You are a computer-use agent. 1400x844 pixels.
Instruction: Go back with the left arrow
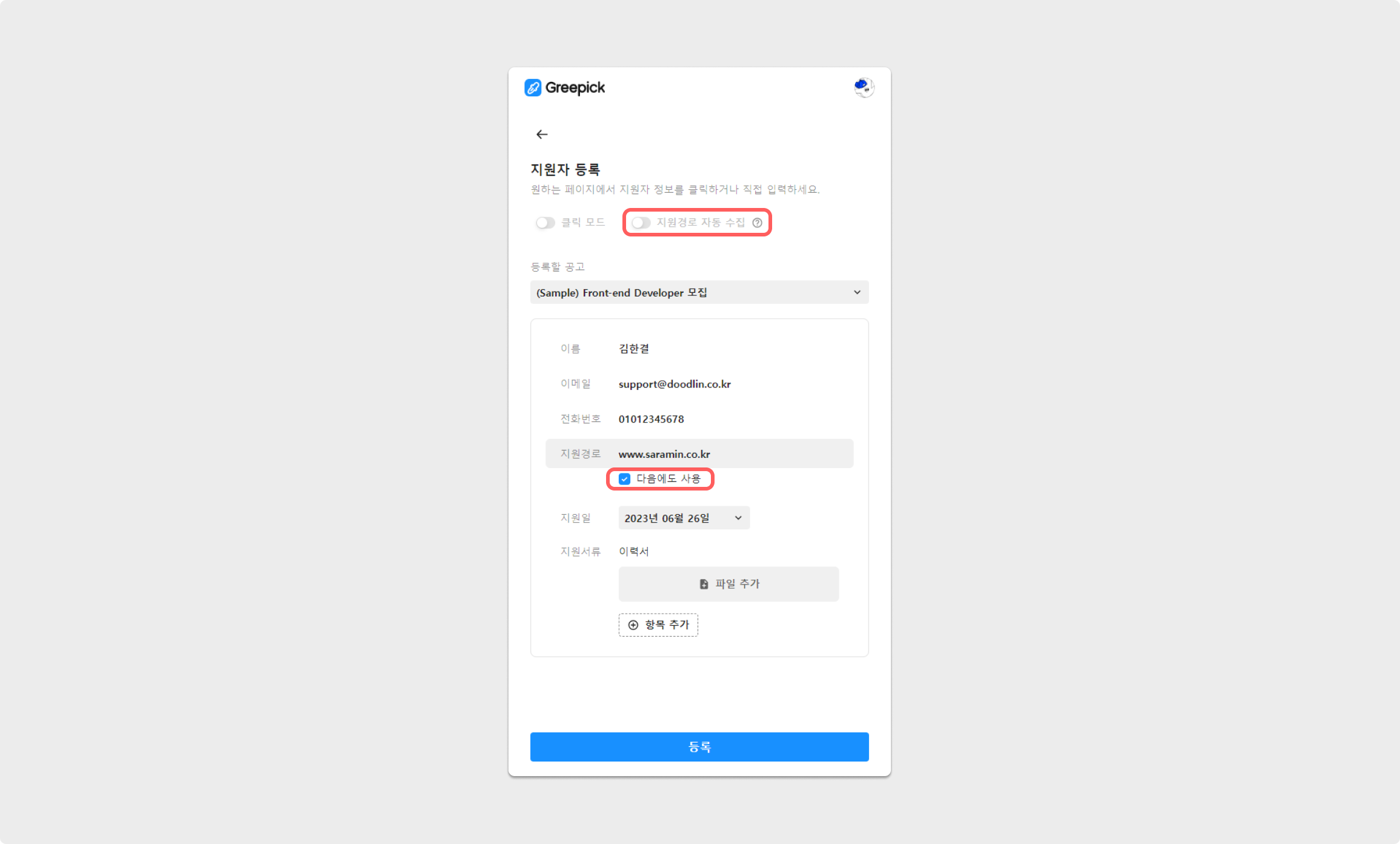point(542,135)
